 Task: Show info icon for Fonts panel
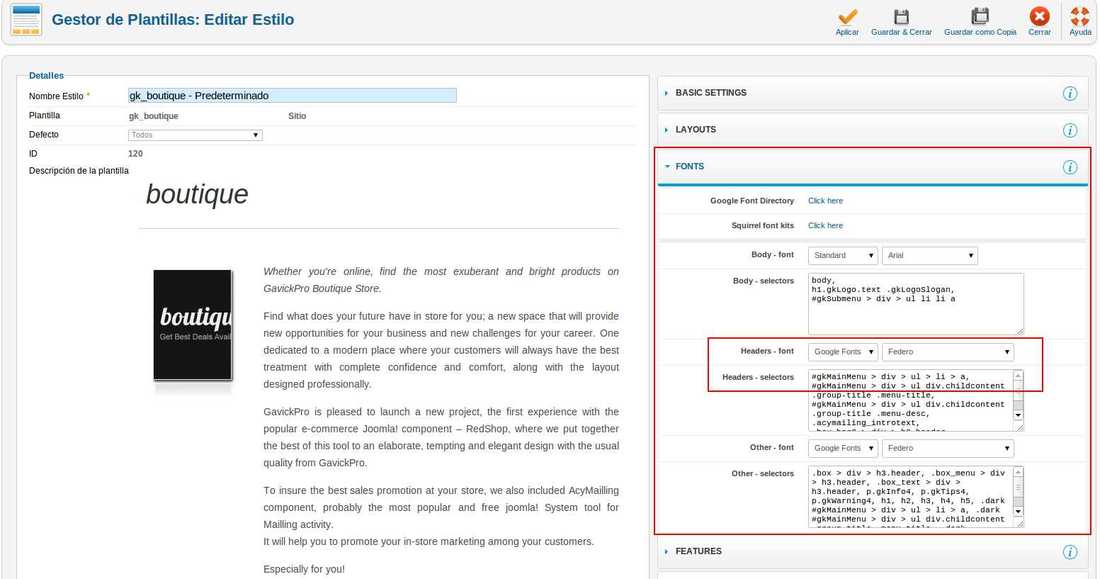click(x=1069, y=167)
